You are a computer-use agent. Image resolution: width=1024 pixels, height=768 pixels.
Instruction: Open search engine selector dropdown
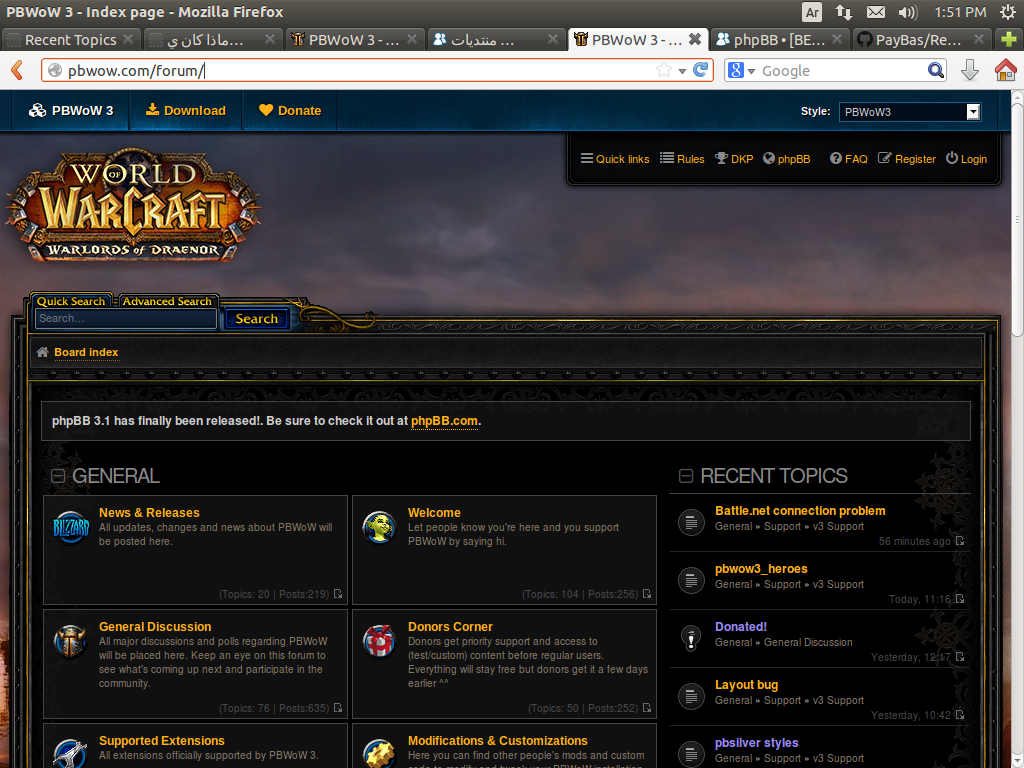(740, 70)
